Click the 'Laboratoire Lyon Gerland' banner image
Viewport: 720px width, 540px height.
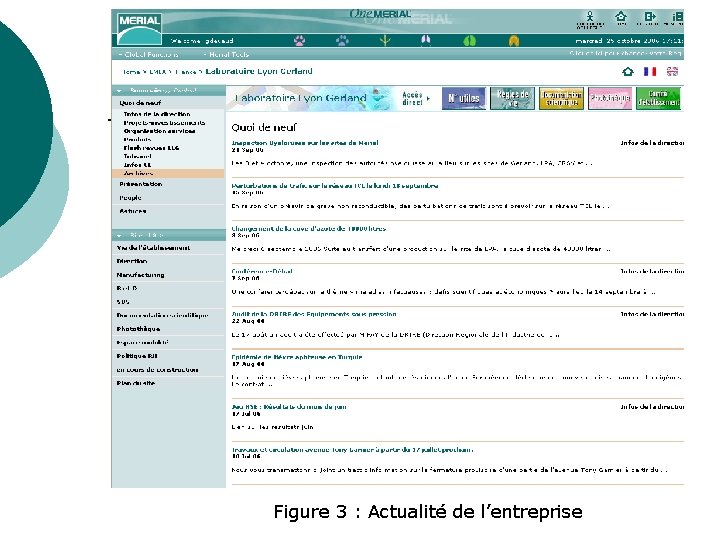point(311,98)
